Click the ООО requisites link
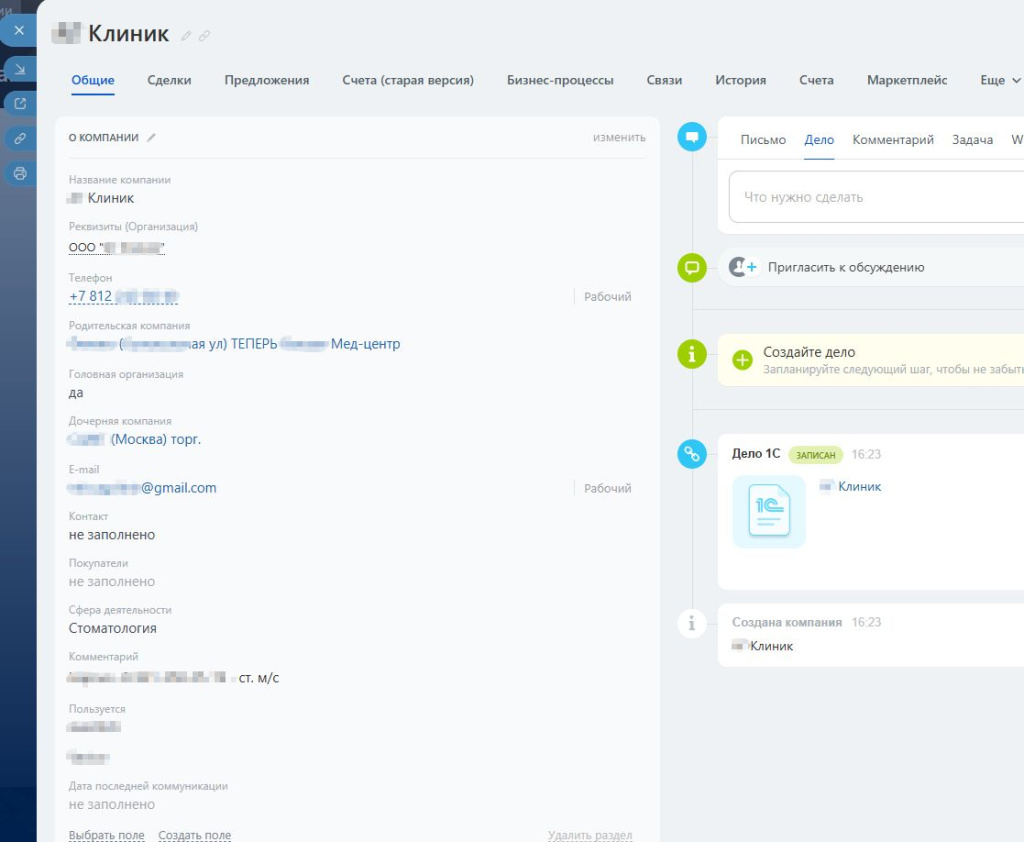Image resolution: width=1024 pixels, height=842 pixels. click(117, 248)
